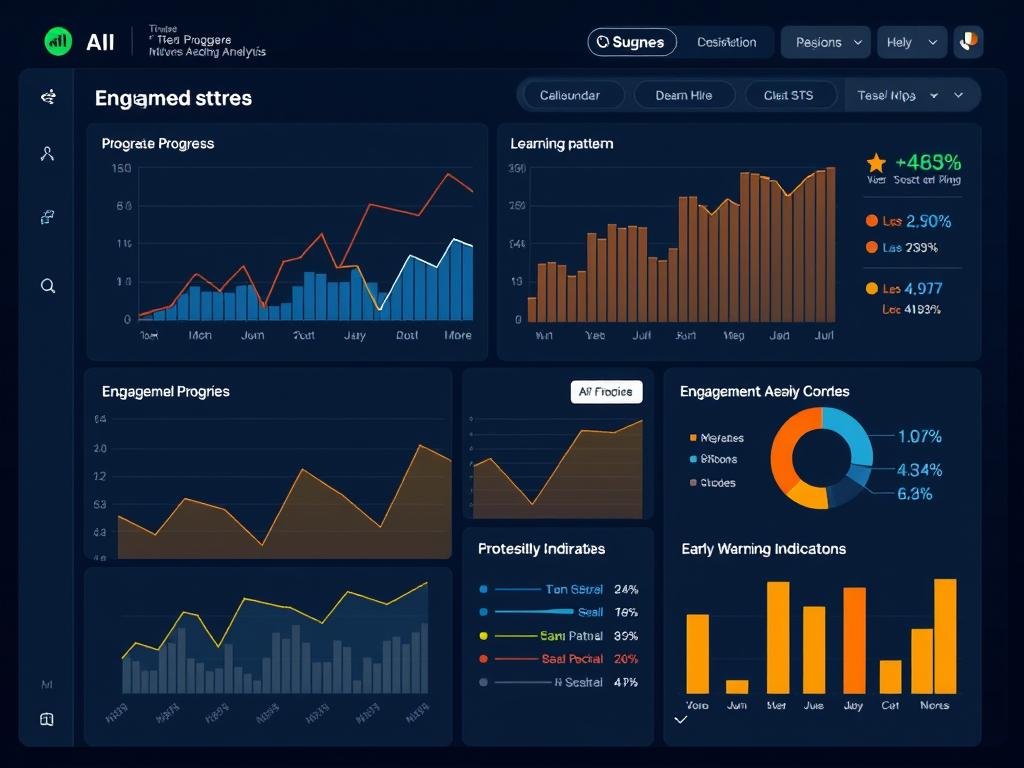Select the All menu item top-left
1024x768 pixels.
(100, 41)
